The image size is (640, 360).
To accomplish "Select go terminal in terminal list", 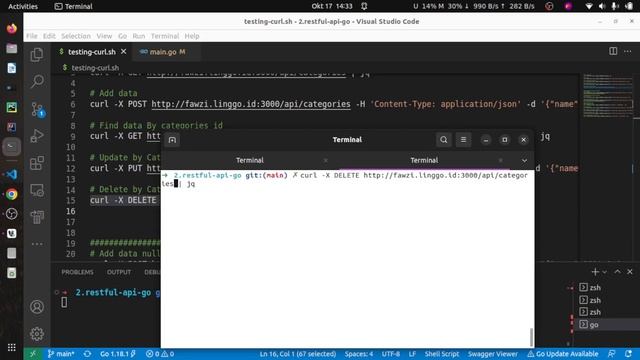I will (606, 324).
